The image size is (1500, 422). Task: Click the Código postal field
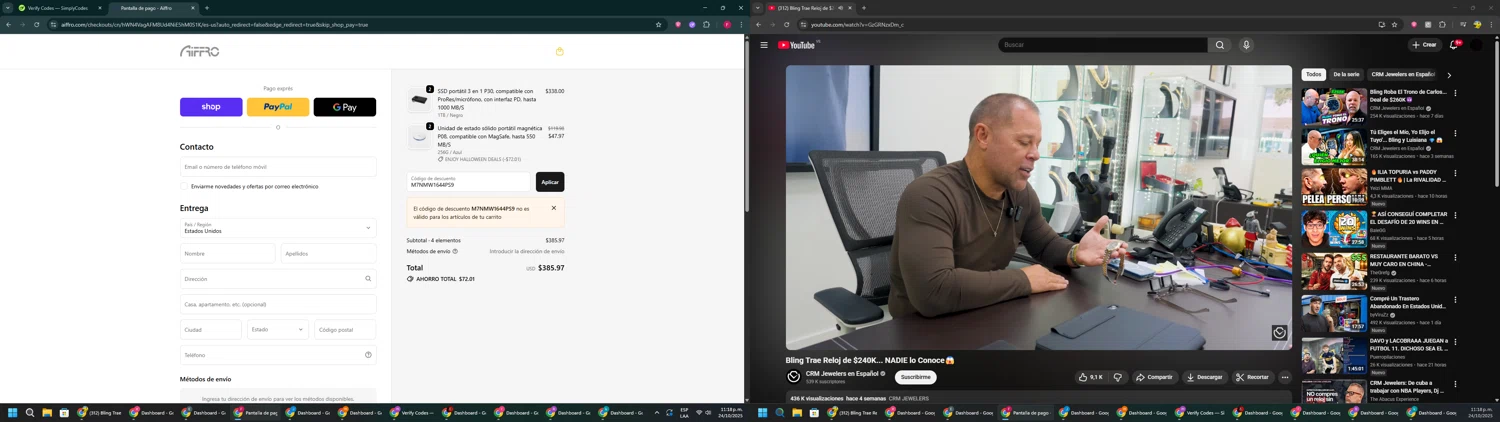point(345,329)
